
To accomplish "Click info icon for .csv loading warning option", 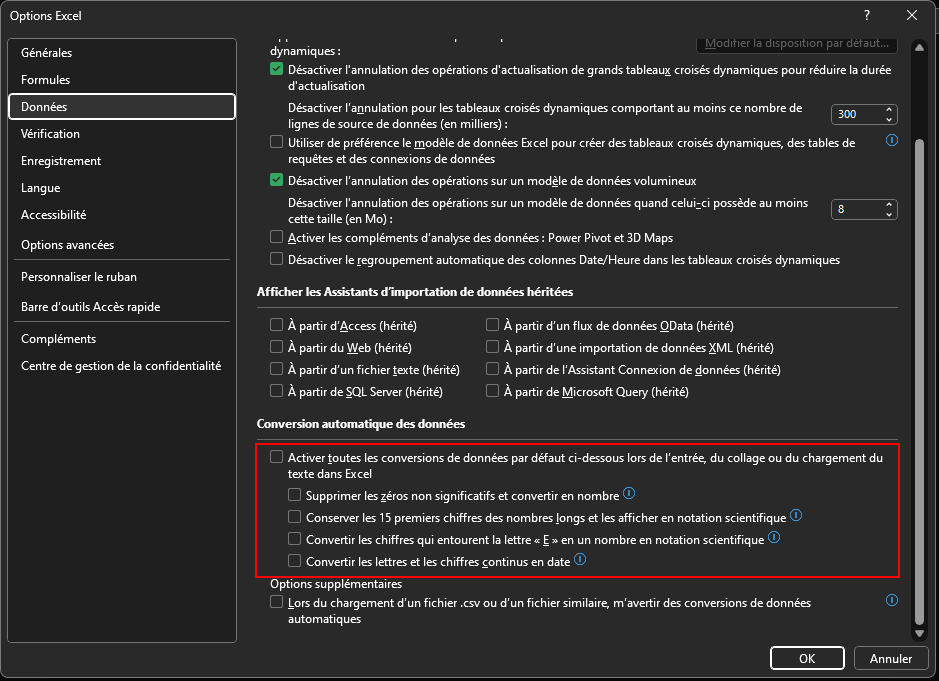I will [x=892, y=601].
